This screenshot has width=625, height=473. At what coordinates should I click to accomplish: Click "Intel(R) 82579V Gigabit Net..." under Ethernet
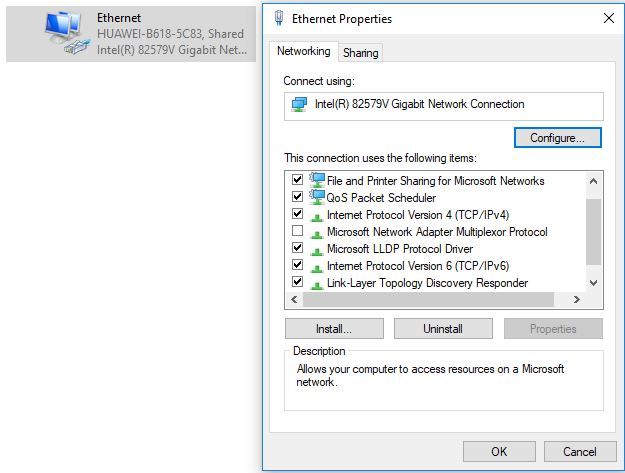point(172,50)
